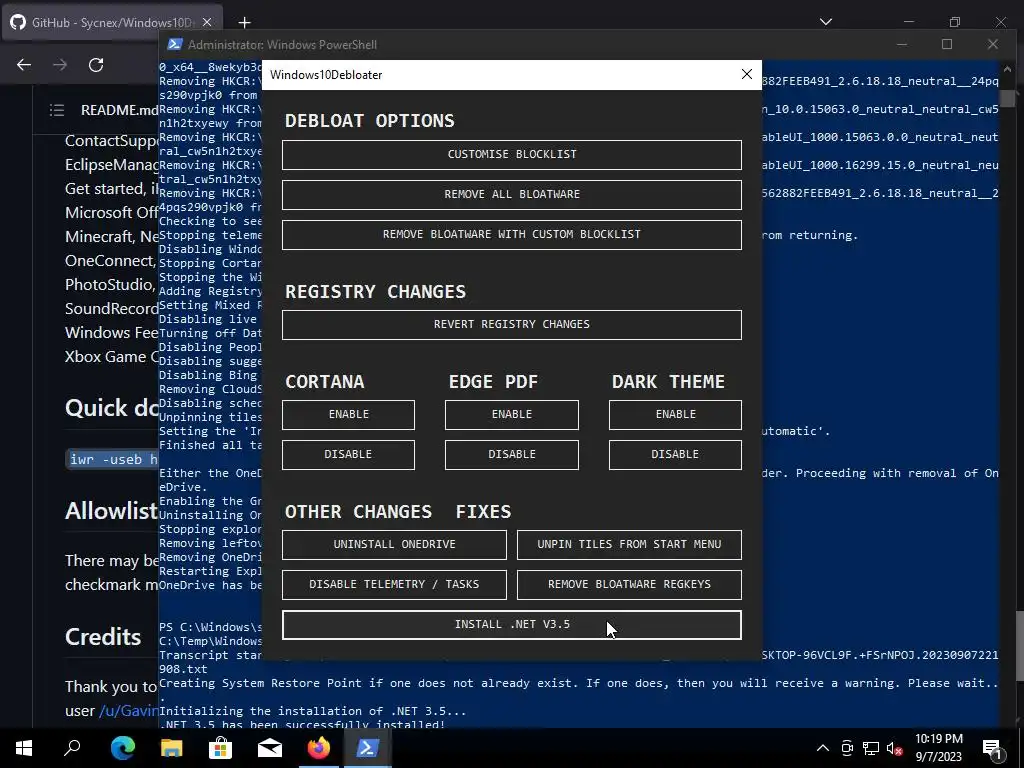
Task: Click PowerShell taskbar icon
Action: 367,748
